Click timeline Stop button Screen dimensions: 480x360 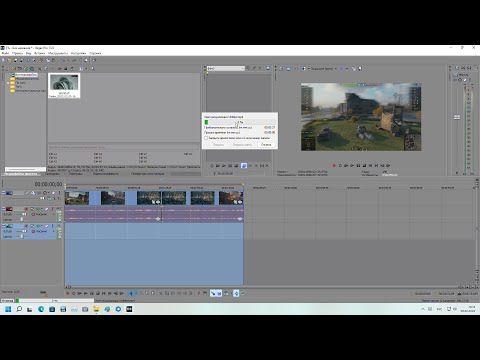click(x=98, y=293)
